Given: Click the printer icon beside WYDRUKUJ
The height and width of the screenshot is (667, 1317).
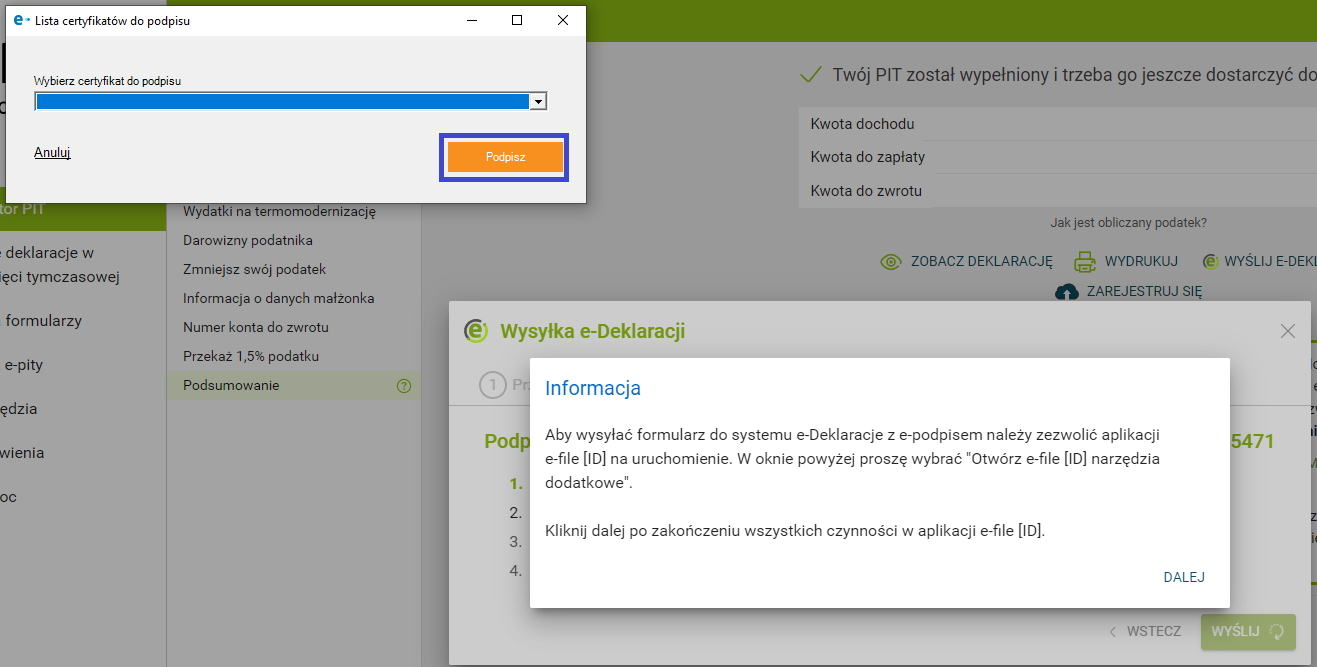Looking at the screenshot, I should (x=1085, y=262).
